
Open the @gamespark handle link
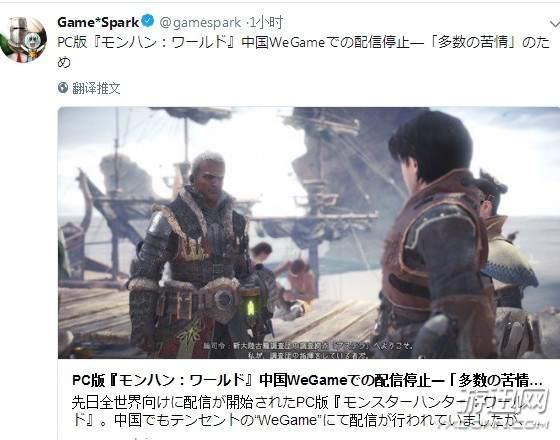coord(200,23)
